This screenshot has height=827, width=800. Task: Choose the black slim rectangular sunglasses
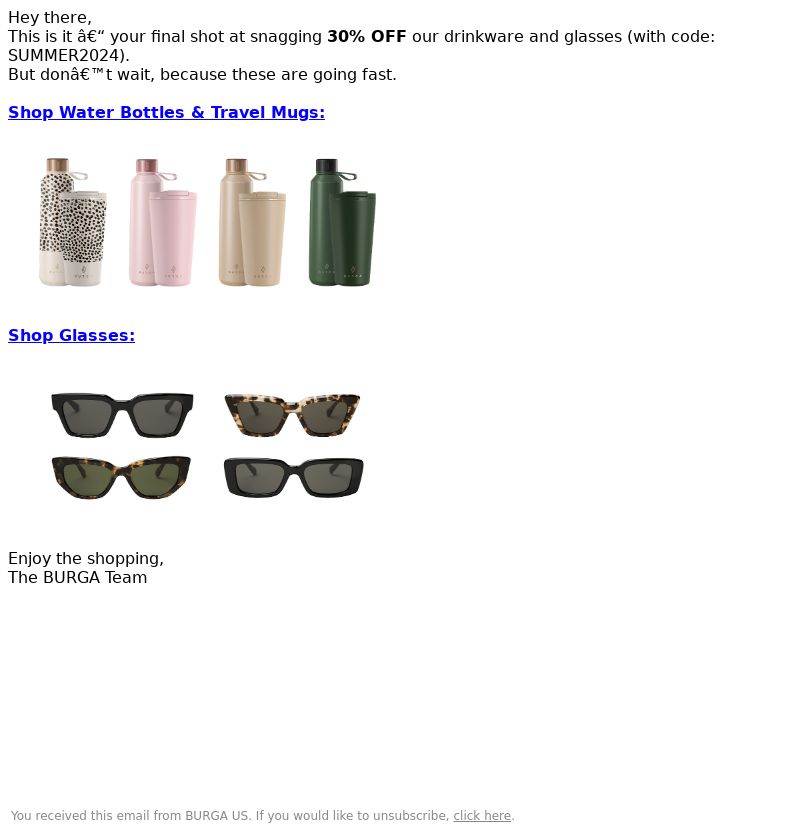293,477
